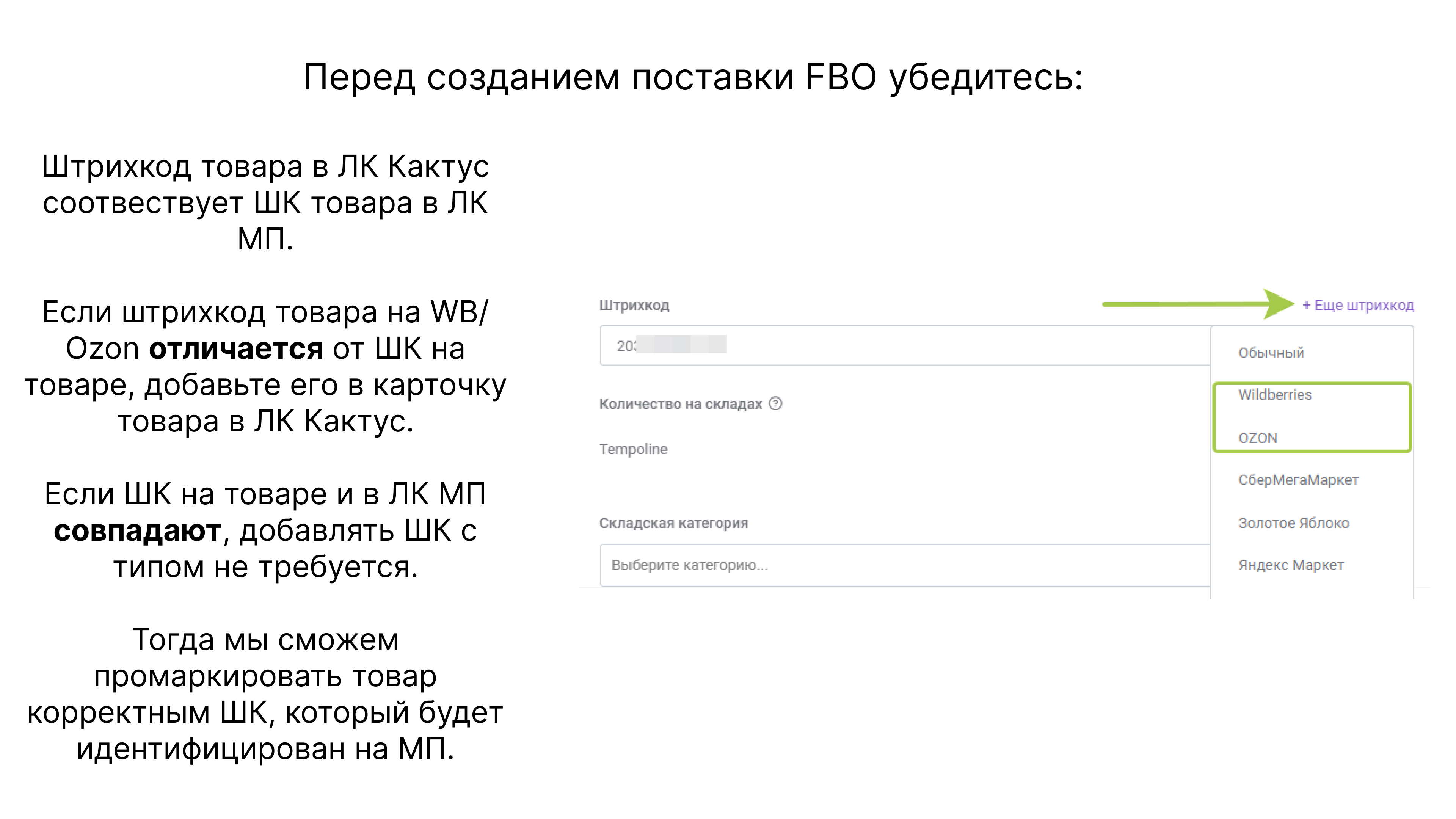Open the 'Выберите категорию...' dropdown
This screenshot has width=1456, height=819.
point(904,565)
